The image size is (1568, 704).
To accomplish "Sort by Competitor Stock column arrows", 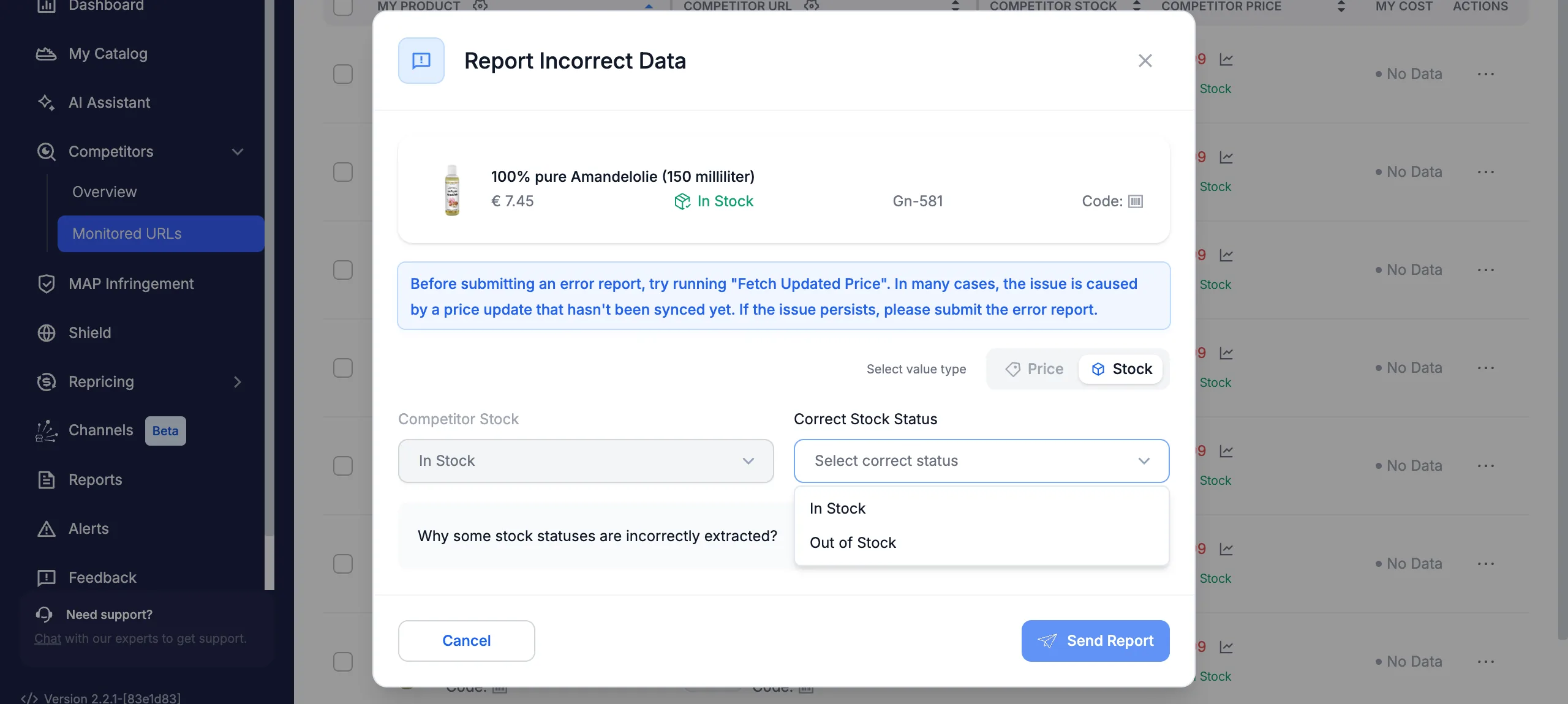I will [1137, 6].
